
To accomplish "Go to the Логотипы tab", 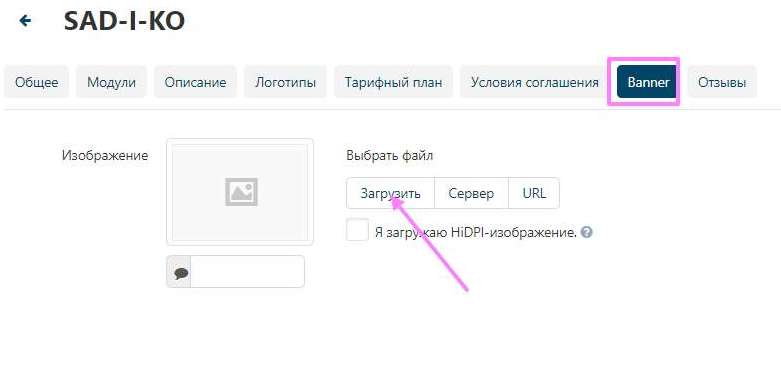I will coord(285,82).
